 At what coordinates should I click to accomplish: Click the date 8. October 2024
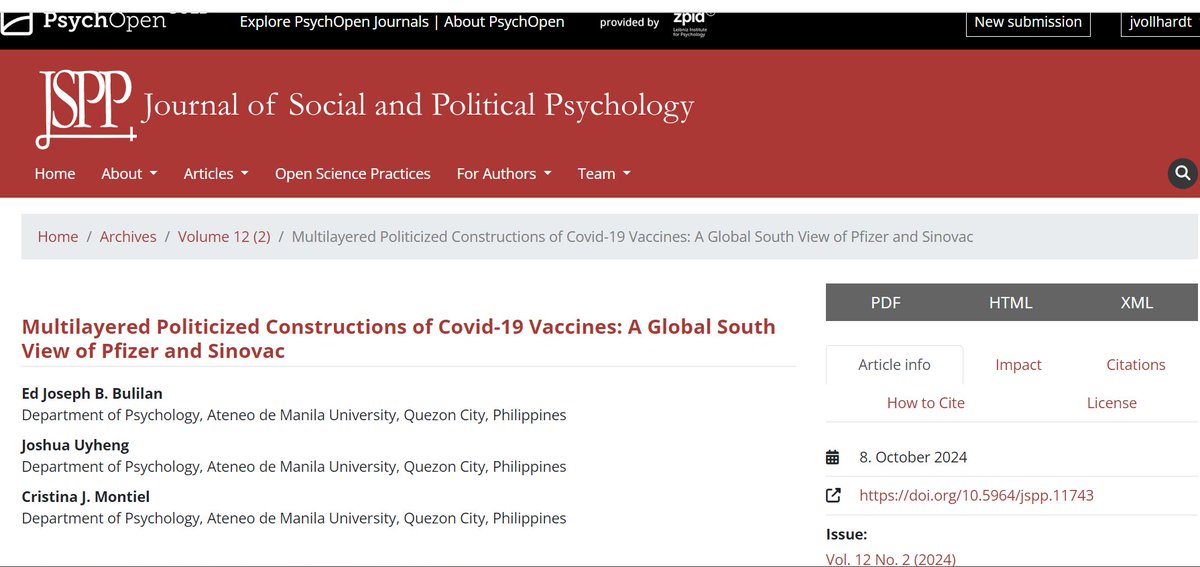pyautogui.click(x=913, y=457)
